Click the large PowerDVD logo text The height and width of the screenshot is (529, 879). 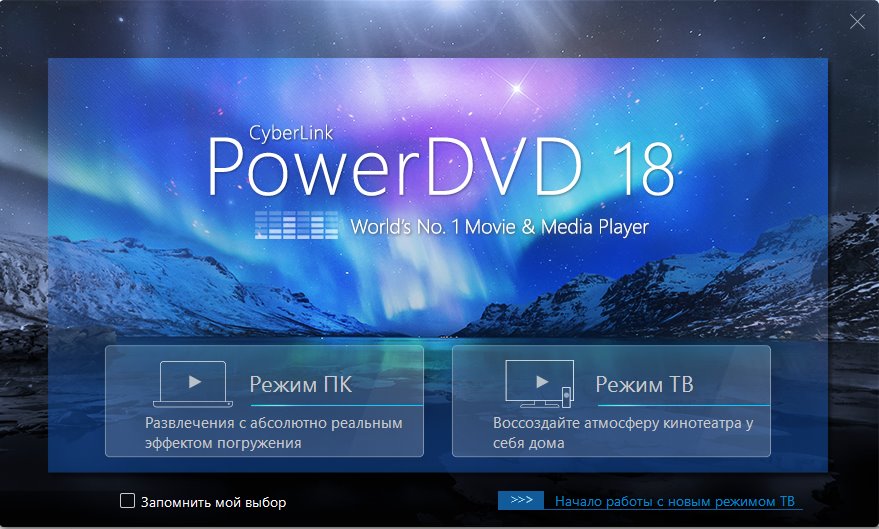pyautogui.click(x=395, y=167)
